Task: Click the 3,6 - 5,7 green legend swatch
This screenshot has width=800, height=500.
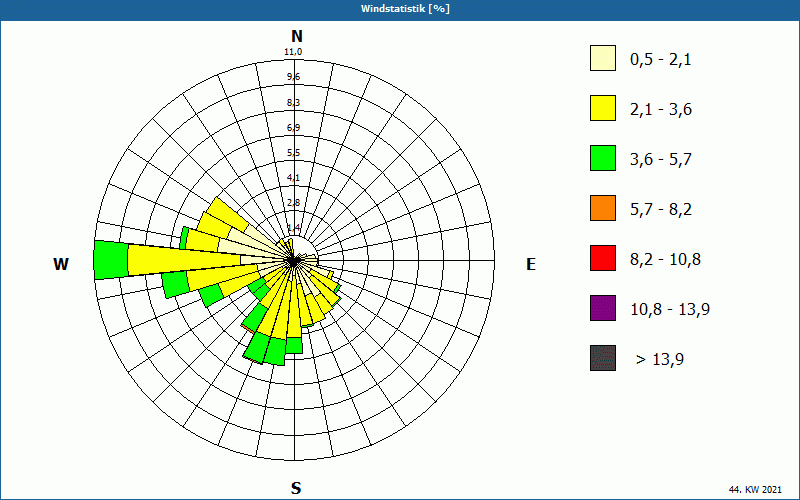Action: tap(603, 158)
